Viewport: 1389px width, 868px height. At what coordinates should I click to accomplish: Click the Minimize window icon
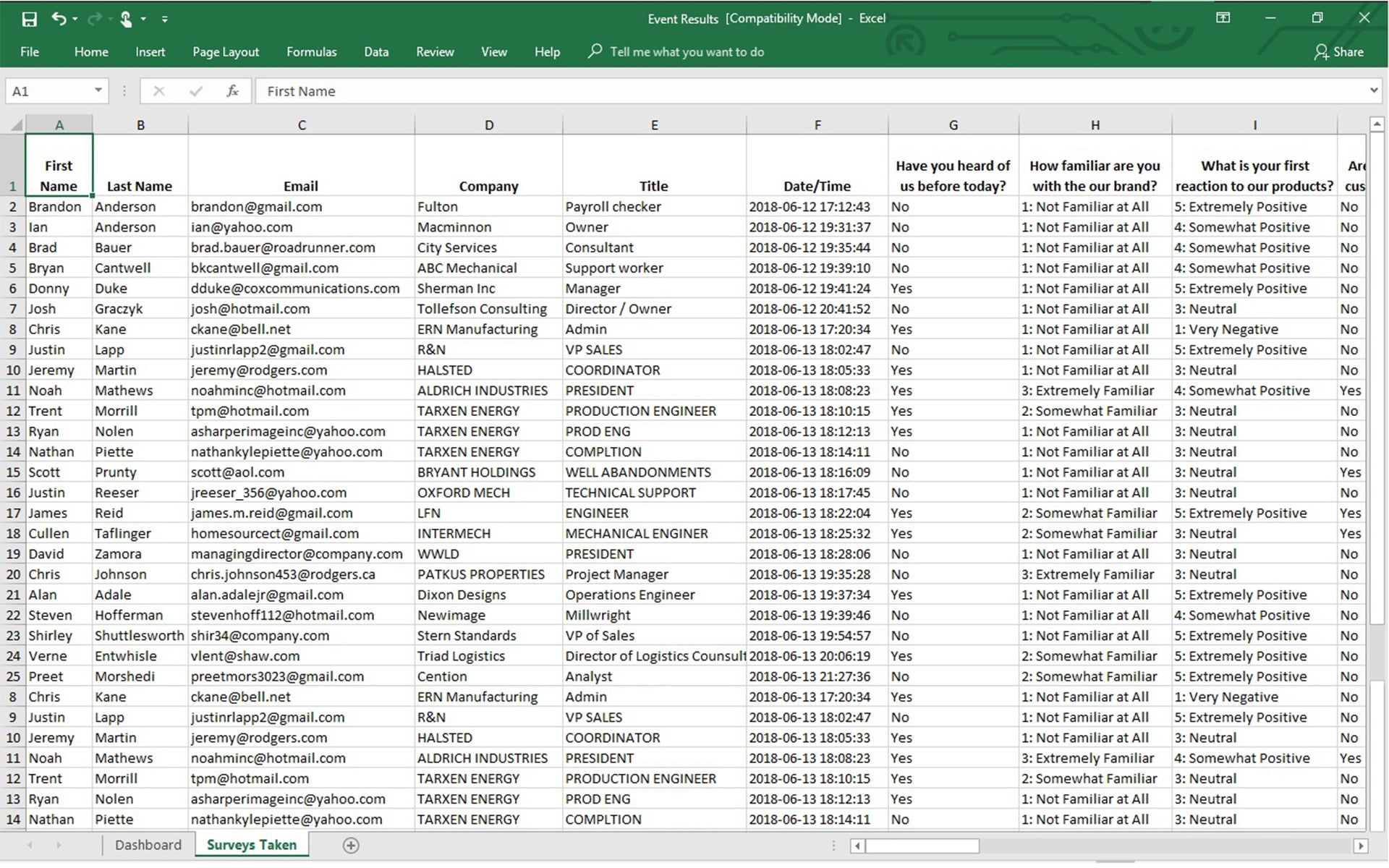coord(1270,17)
